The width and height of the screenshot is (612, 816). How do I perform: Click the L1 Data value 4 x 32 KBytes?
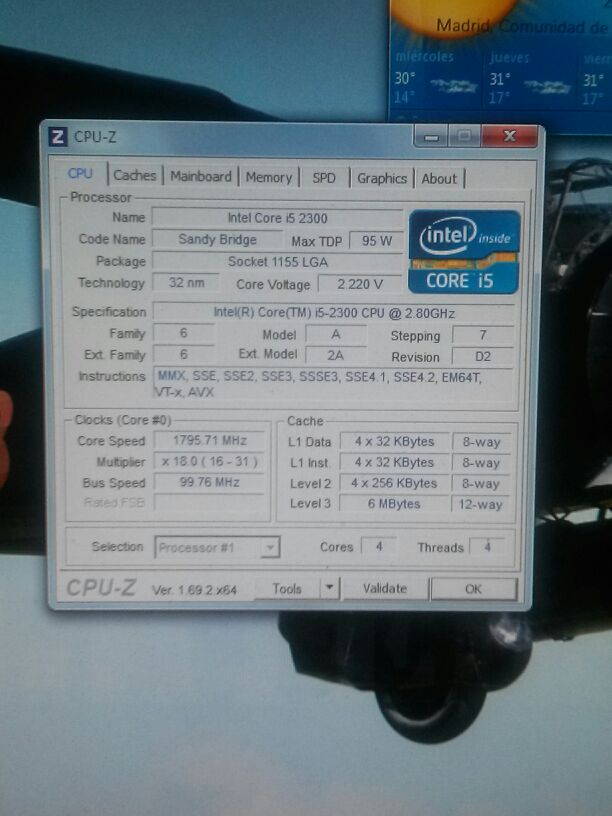point(394,441)
